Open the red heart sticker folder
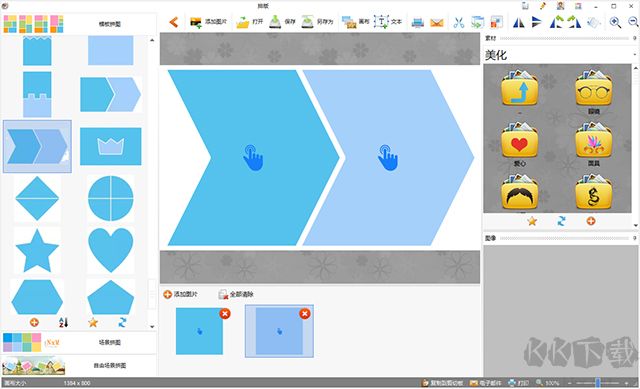This screenshot has width=640, height=389. pyautogui.click(x=519, y=141)
